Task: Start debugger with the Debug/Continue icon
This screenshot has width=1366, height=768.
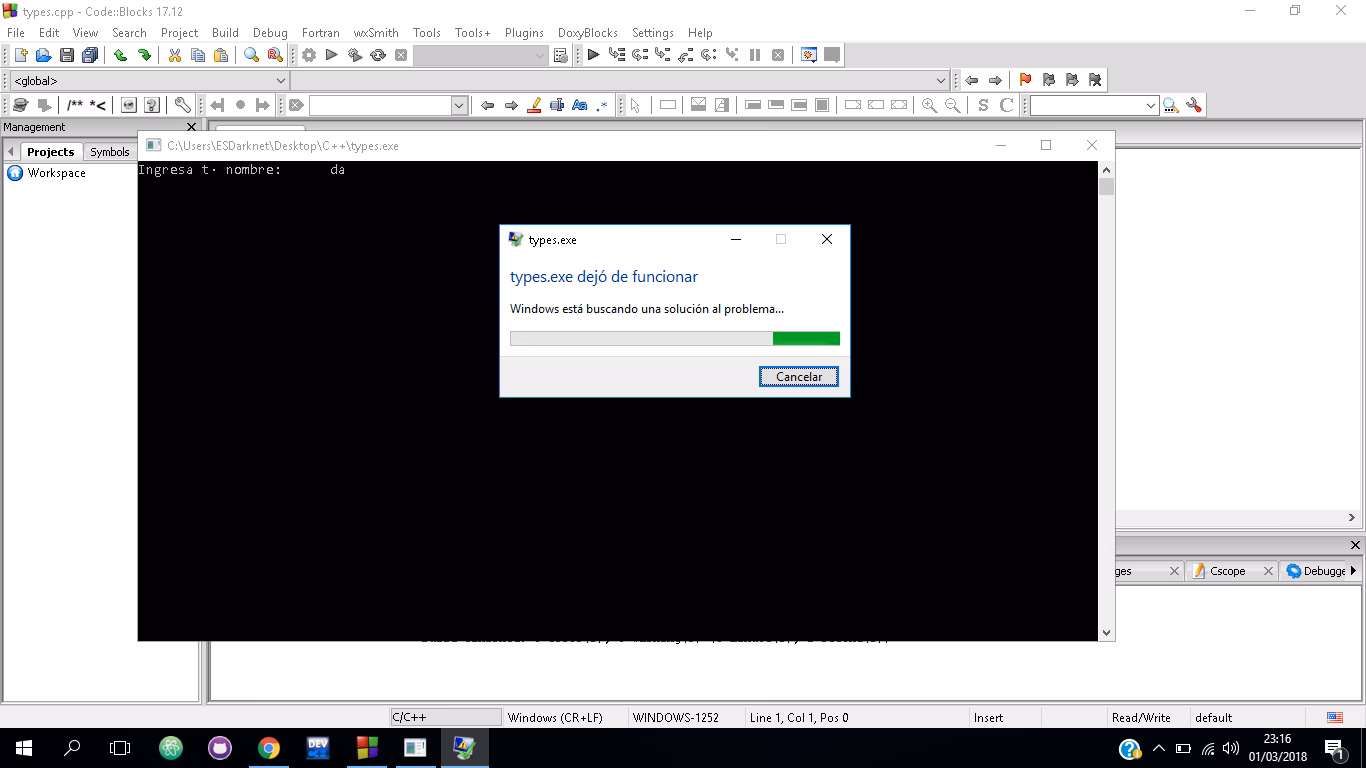Action: click(x=593, y=56)
